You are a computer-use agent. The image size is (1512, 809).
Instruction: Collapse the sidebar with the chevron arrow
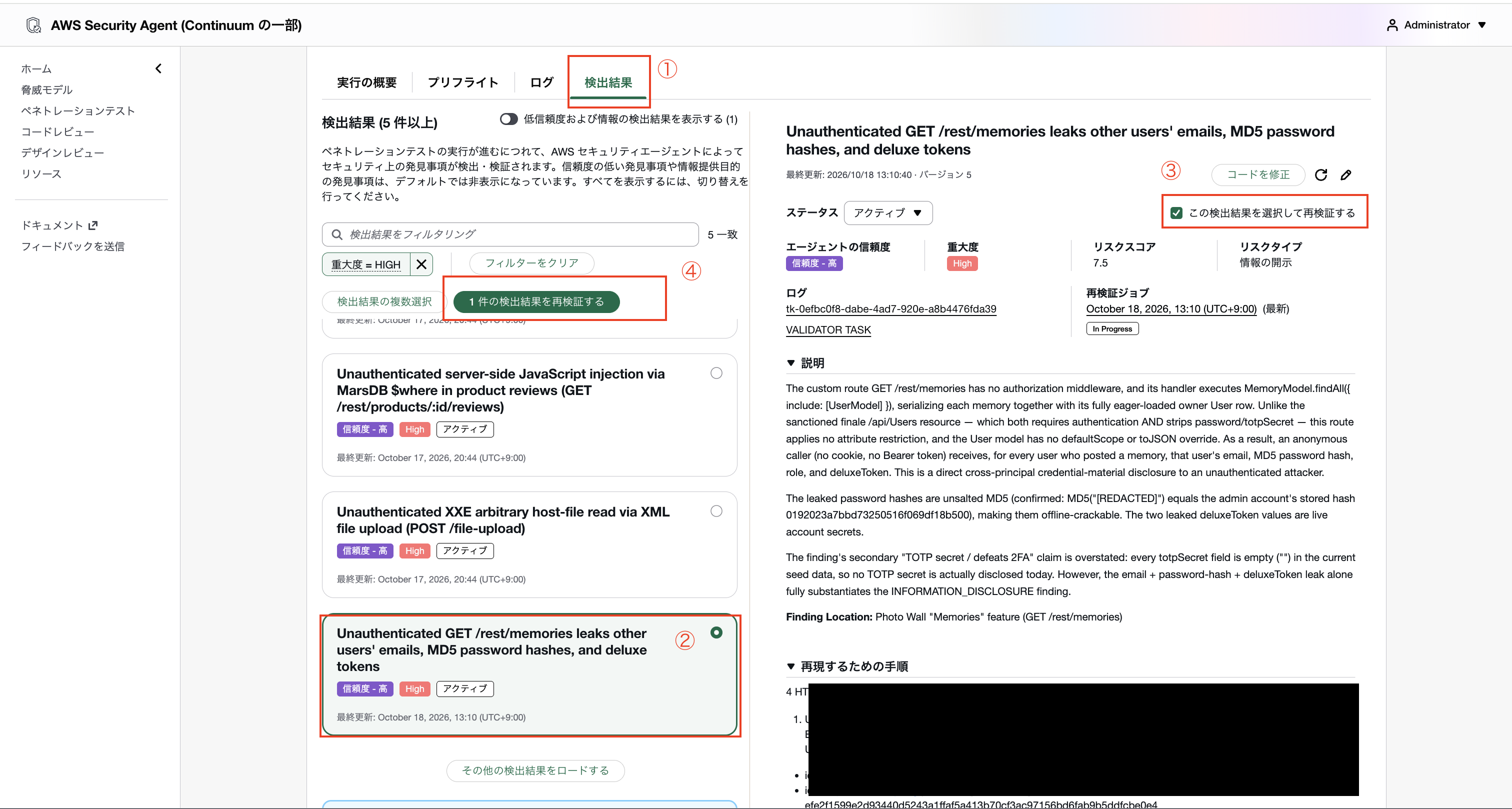click(x=158, y=68)
